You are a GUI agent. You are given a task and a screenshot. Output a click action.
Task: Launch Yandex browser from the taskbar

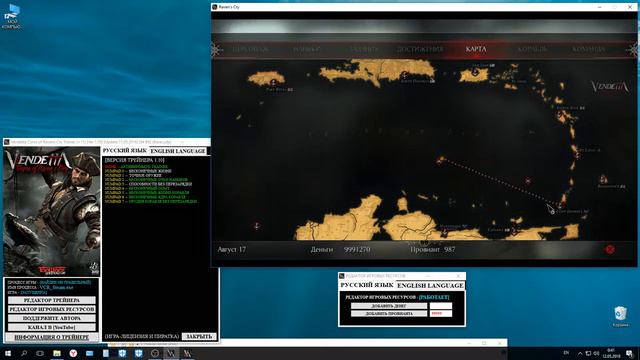click(x=73, y=353)
